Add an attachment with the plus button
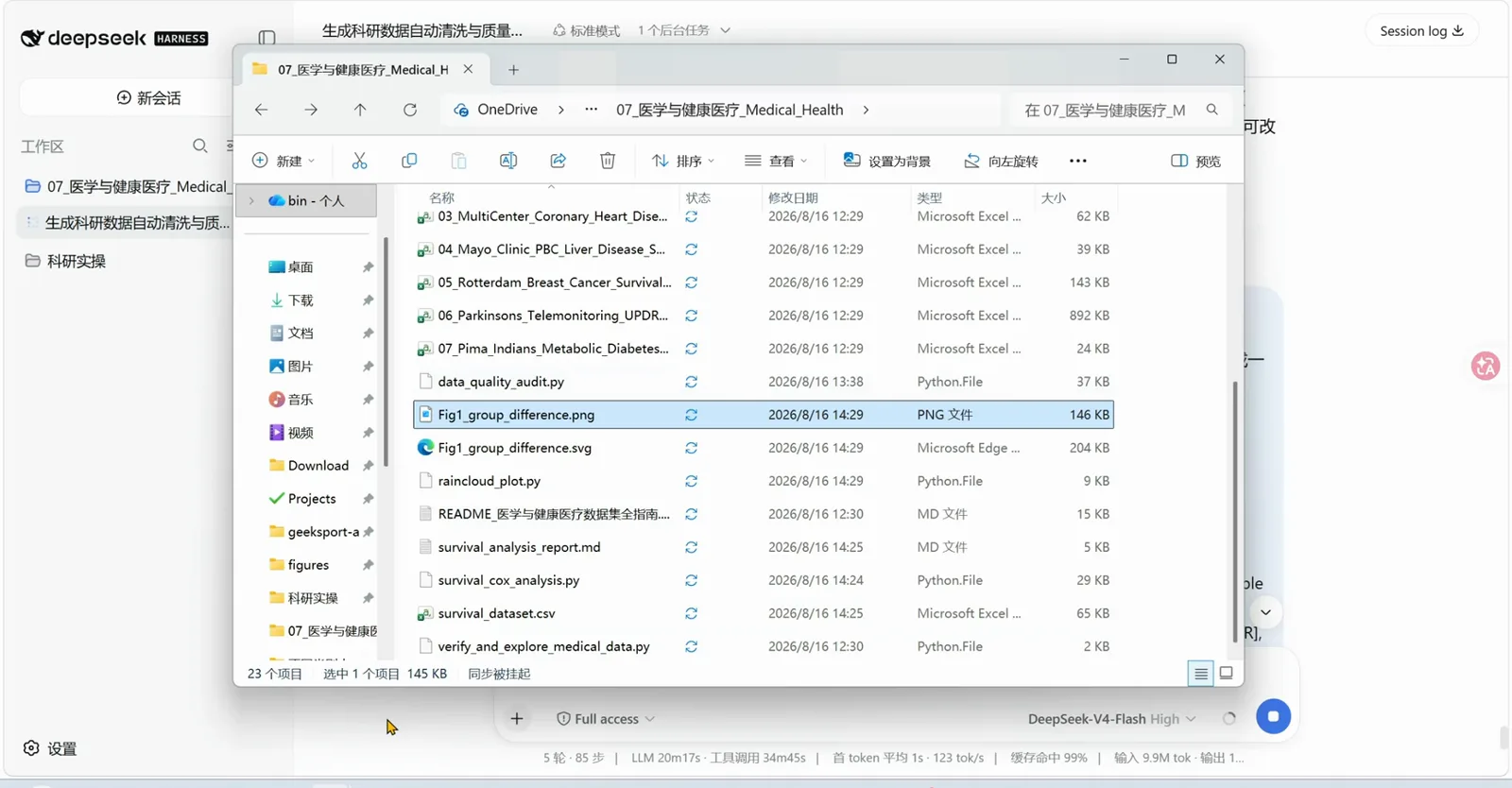Screen dimensions: 1512x788 click(517, 719)
